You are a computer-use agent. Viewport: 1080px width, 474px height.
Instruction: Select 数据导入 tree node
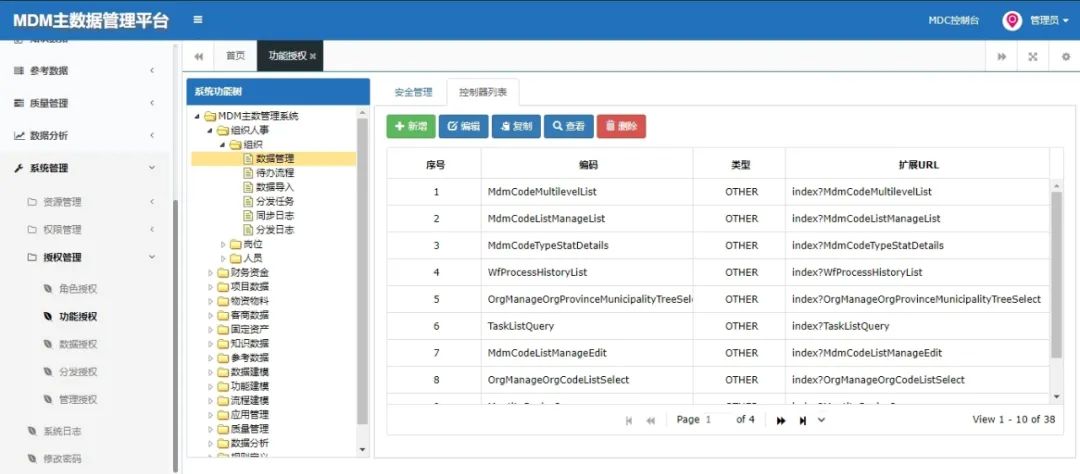[x=275, y=187]
